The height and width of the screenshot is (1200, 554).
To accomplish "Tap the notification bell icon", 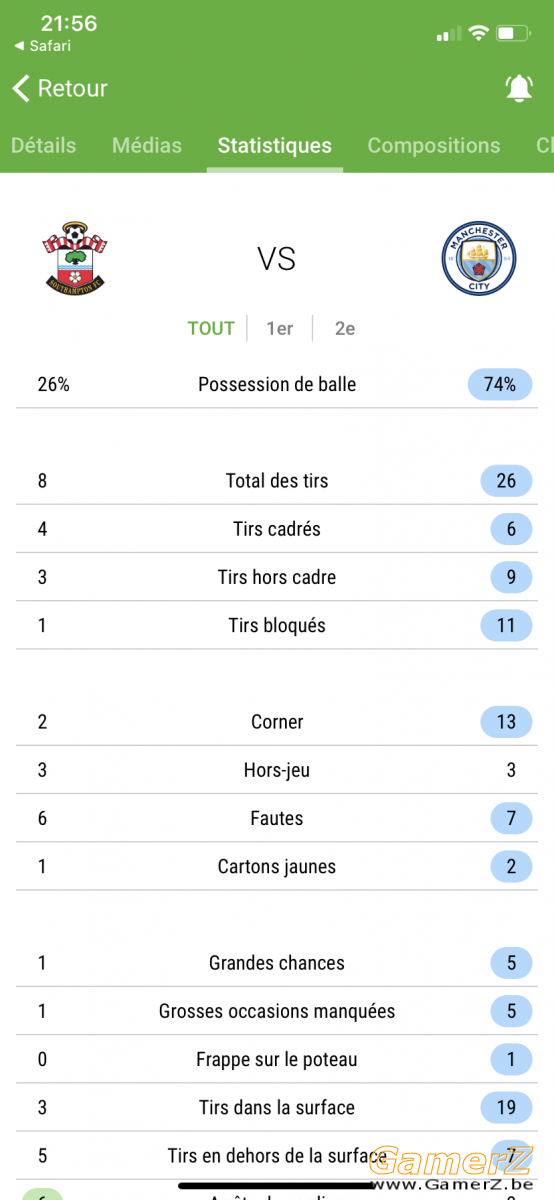I will (x=518, y=88).
